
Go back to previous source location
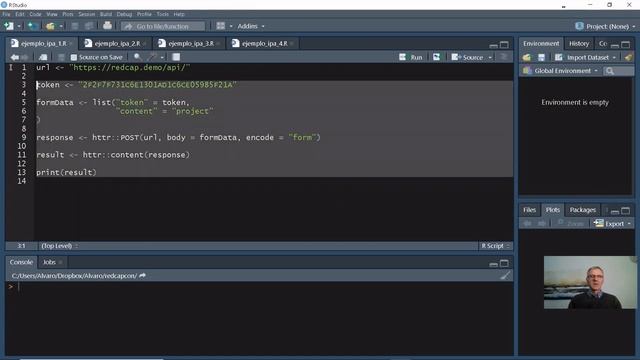[15, 57]
